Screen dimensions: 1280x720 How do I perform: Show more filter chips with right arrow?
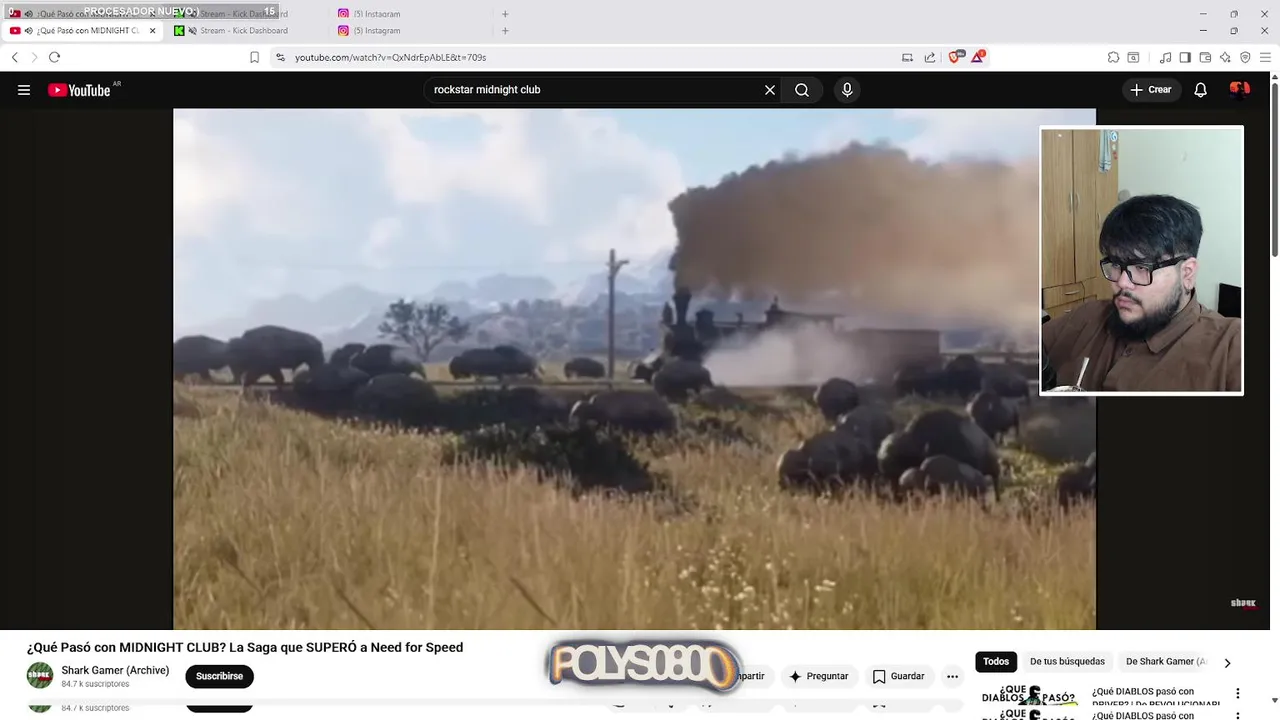pos(1227,662)
